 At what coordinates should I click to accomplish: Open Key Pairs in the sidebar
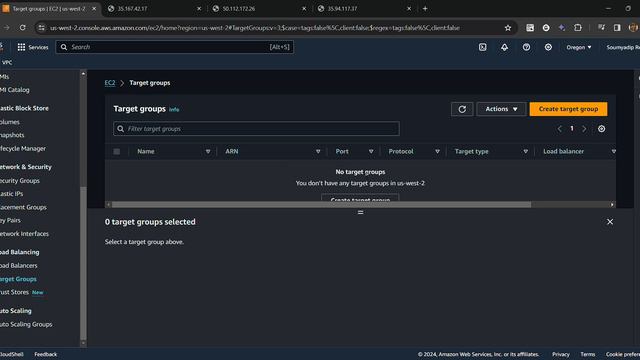[10, 220]
